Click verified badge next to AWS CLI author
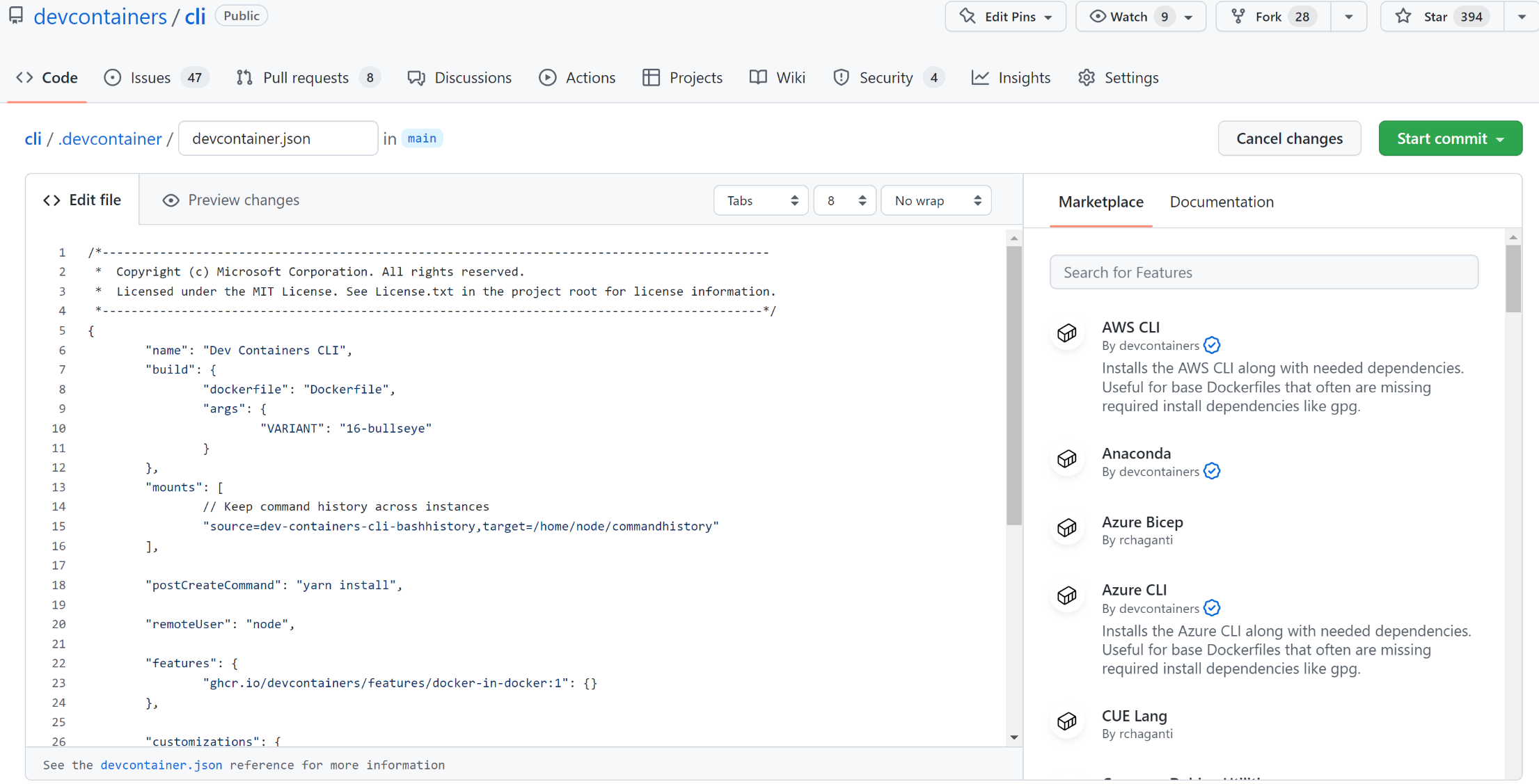This screenshot has height=784, width=1539. click(x=1212, y=345)
